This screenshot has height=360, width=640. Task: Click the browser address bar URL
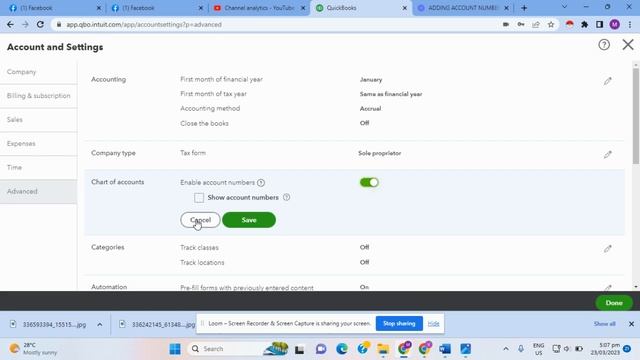[x=144, y=24]
